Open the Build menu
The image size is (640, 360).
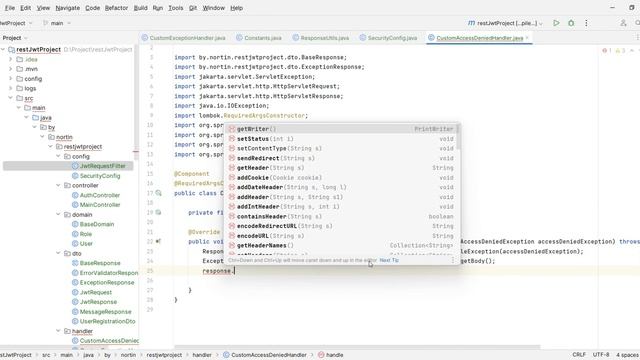[140, 8]
